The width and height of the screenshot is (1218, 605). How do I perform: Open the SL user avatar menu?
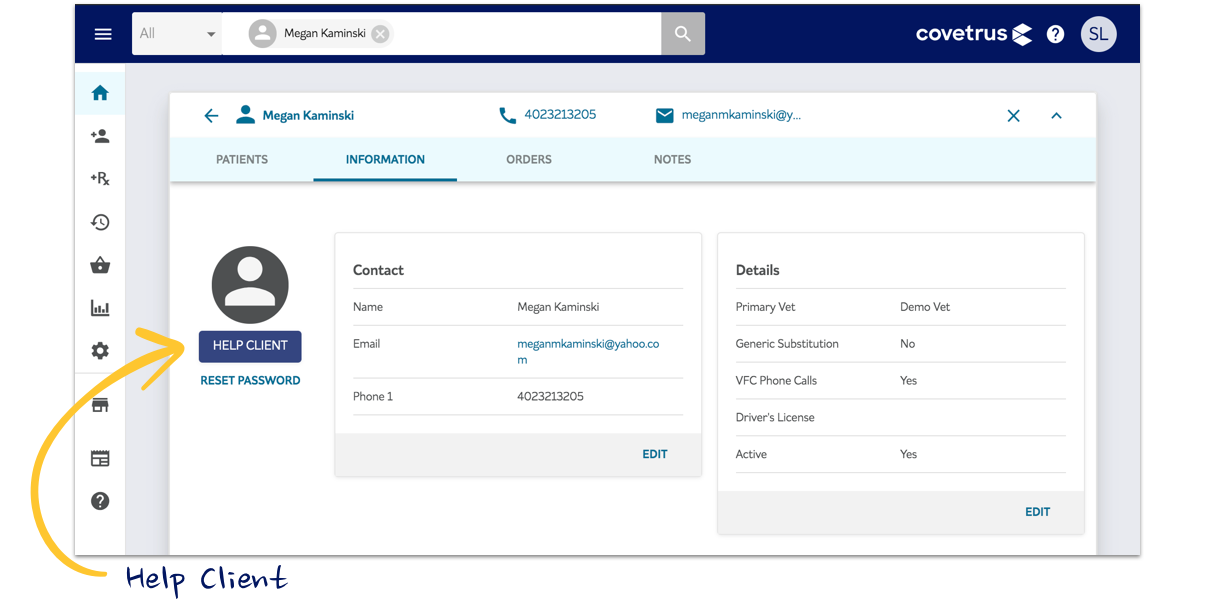click(x=1098, y=34)
